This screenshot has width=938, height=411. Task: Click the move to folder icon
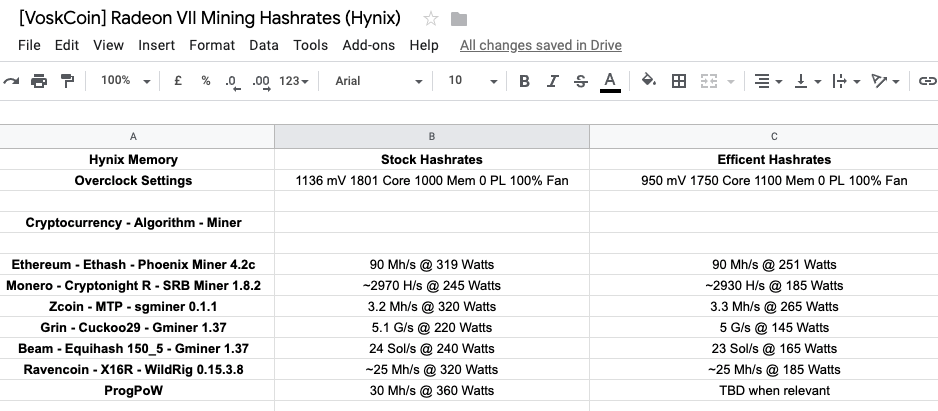[x=459, y=19]
